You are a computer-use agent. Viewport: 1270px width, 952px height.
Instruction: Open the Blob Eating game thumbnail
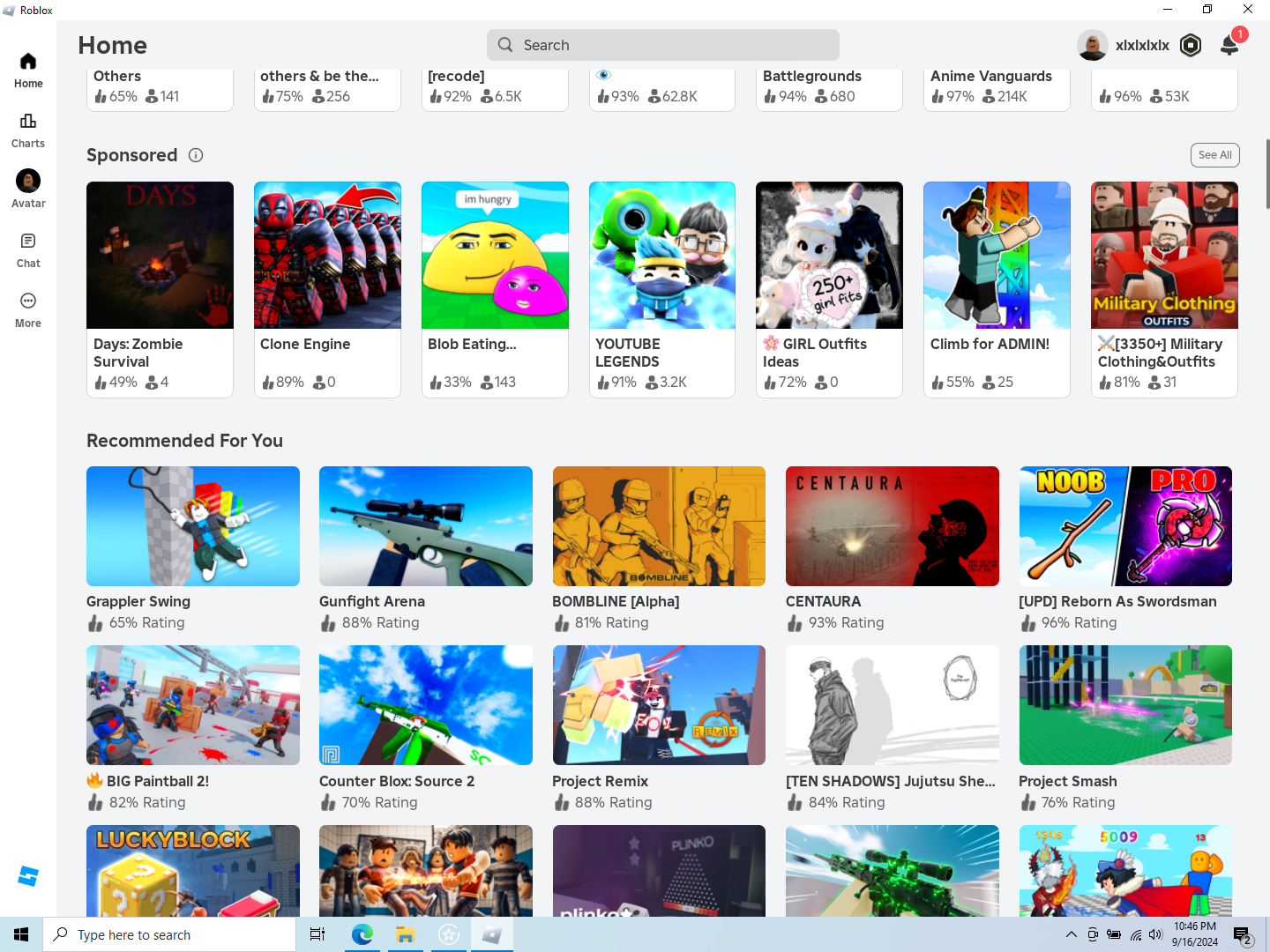[495, 255]
